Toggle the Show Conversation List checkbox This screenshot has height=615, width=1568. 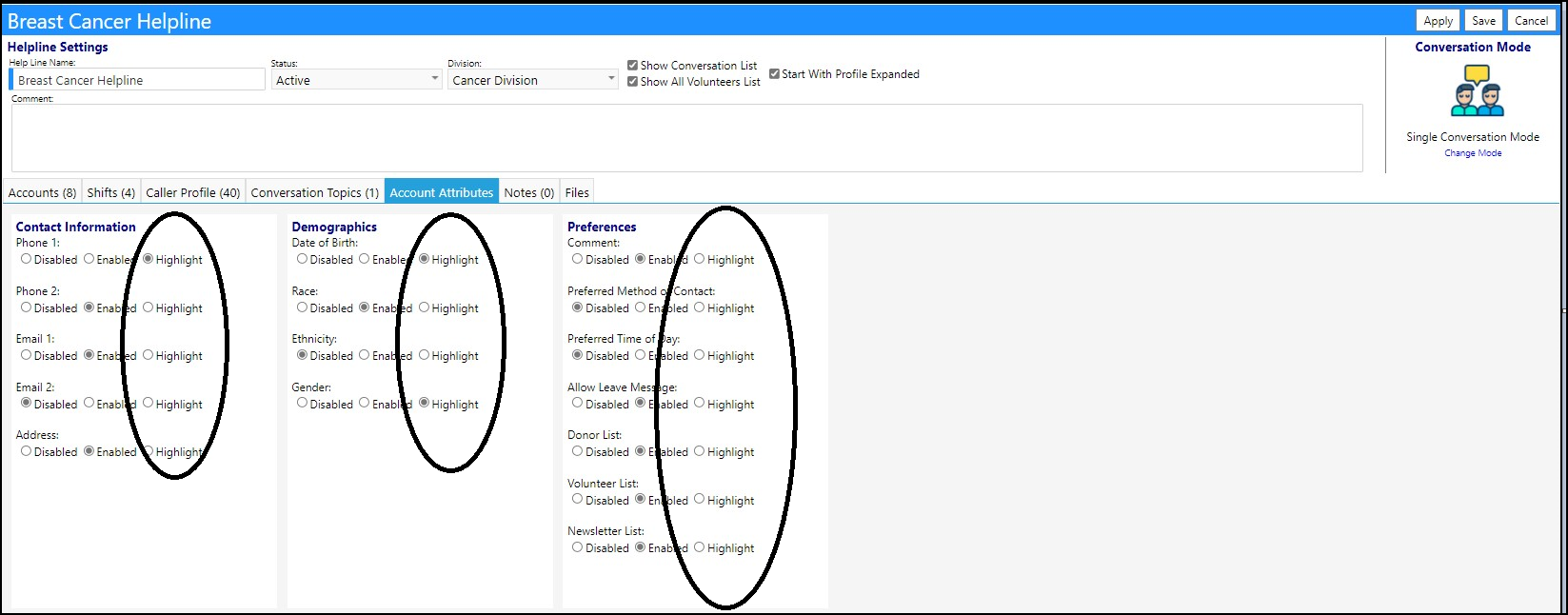(632, 65)
